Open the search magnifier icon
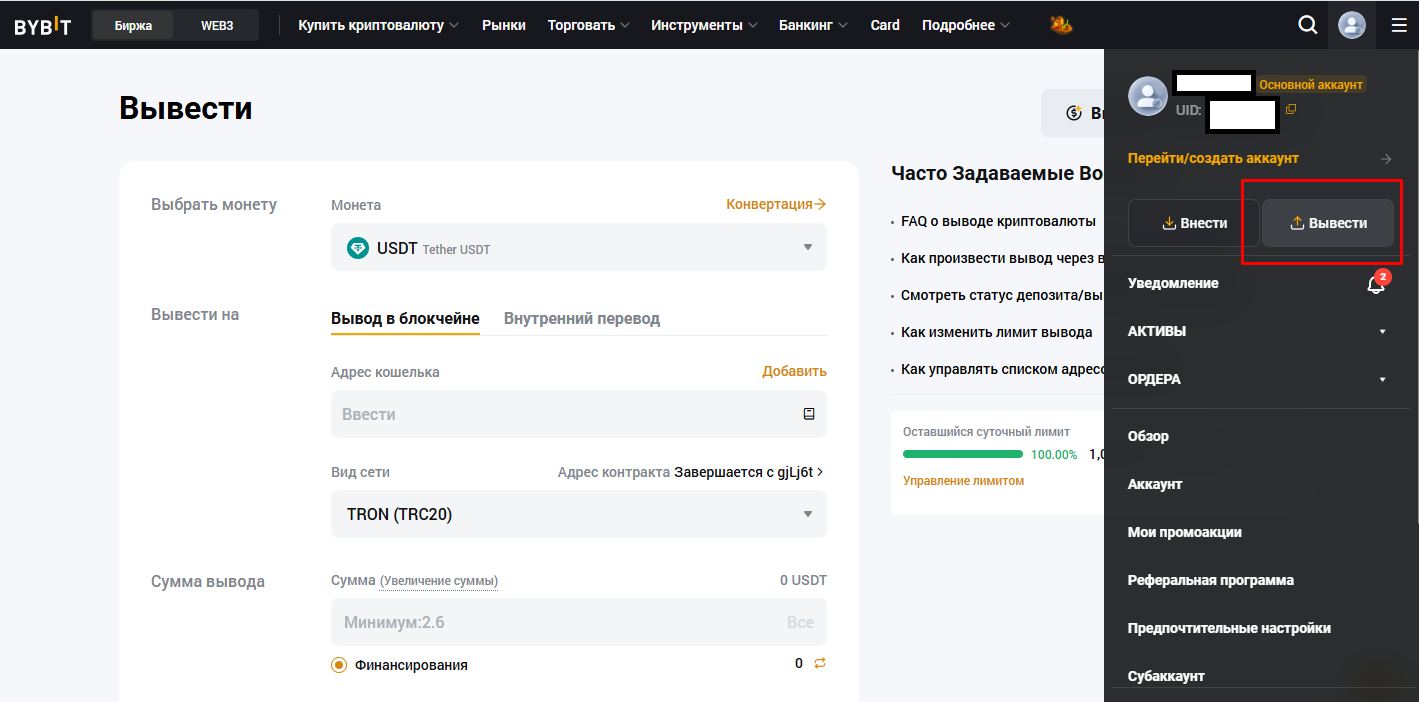The image size is (1419, 702). (1307, 25)
